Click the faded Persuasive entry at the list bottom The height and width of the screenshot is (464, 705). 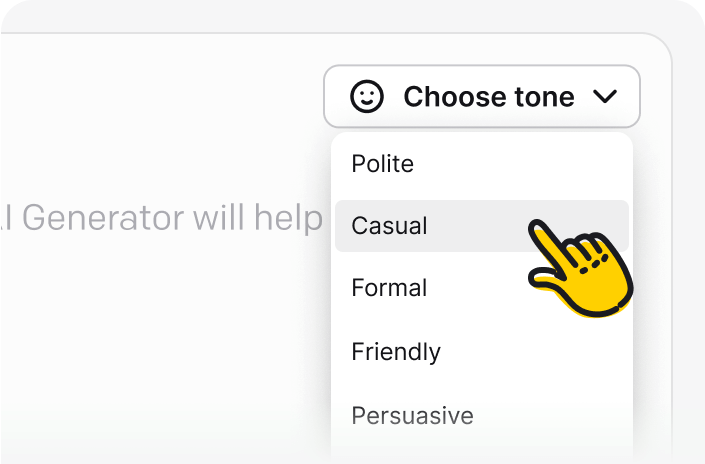(x=412, y=415)
